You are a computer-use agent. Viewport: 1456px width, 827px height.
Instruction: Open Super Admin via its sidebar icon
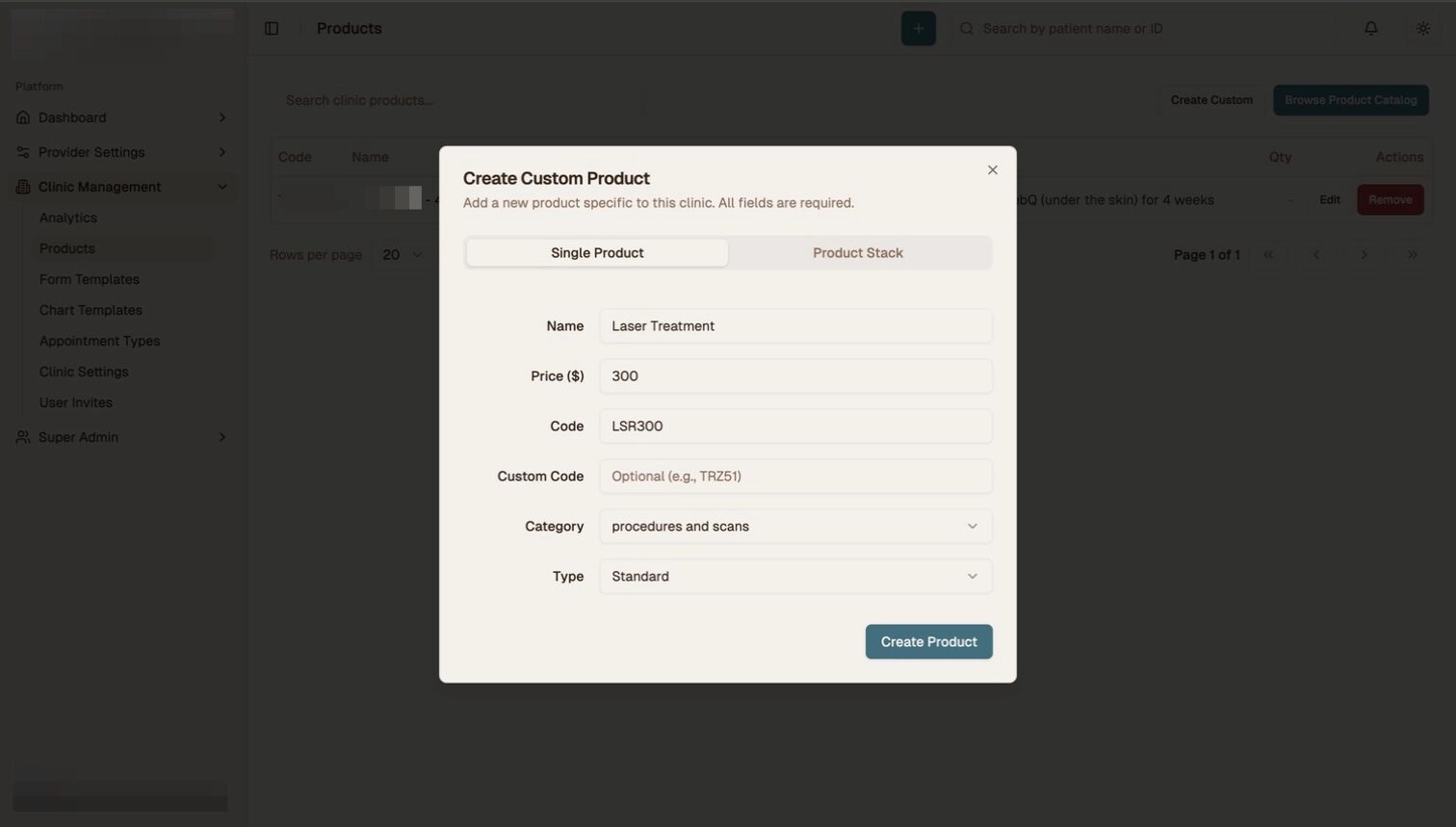(21, 436)
